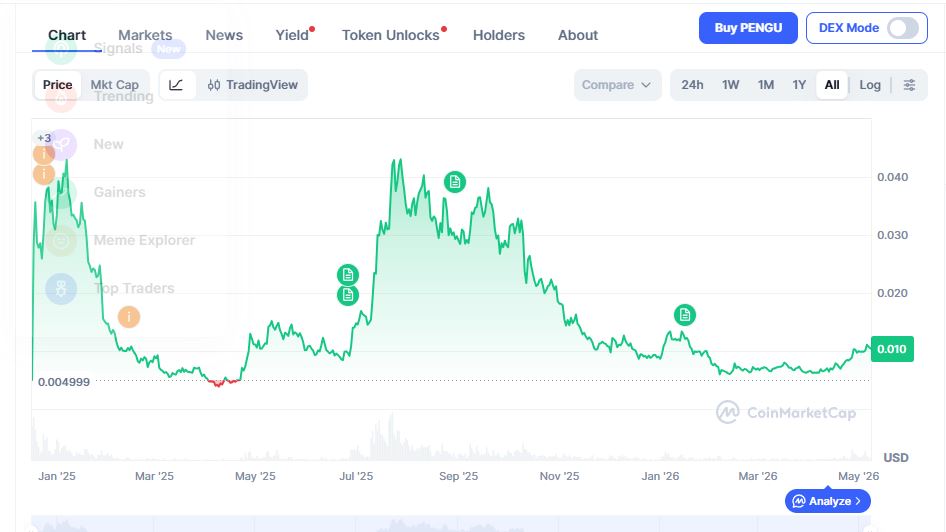The image size is (946, 532).
Task: Open the Token Unlocks tab
Action: click(390, 35)
